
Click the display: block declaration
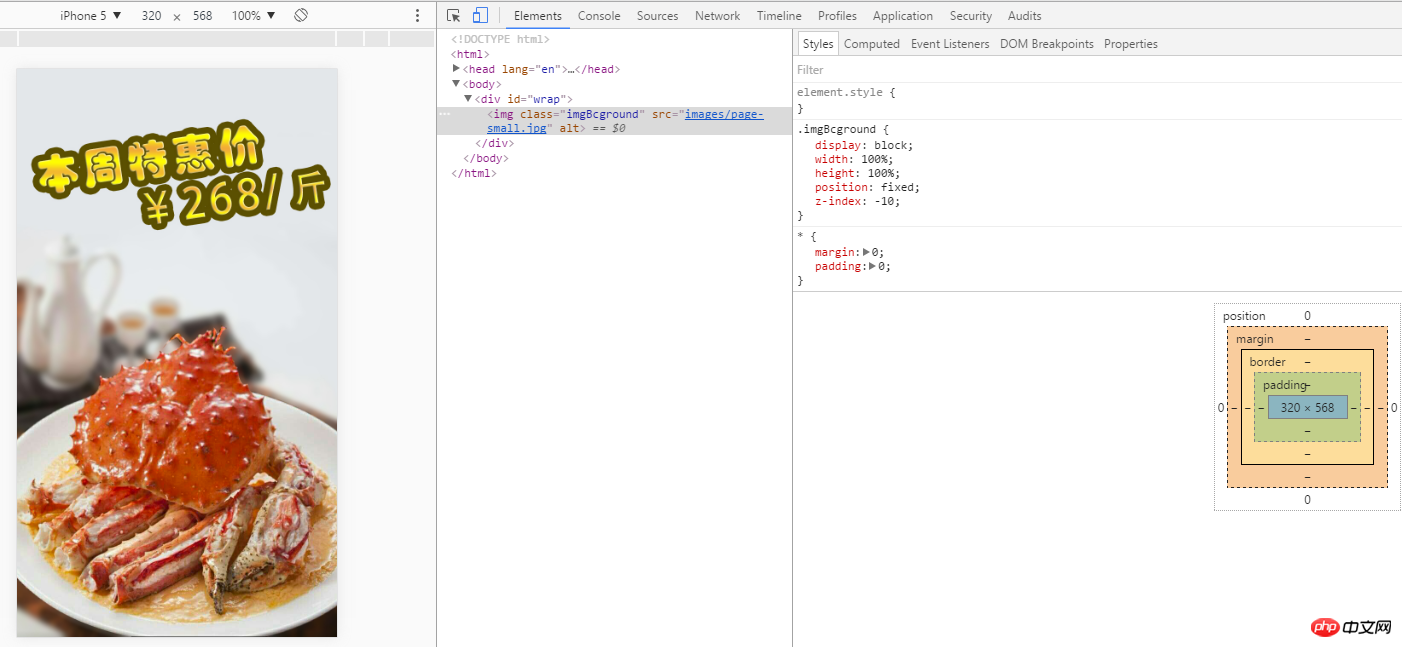[x=864, y=145]
